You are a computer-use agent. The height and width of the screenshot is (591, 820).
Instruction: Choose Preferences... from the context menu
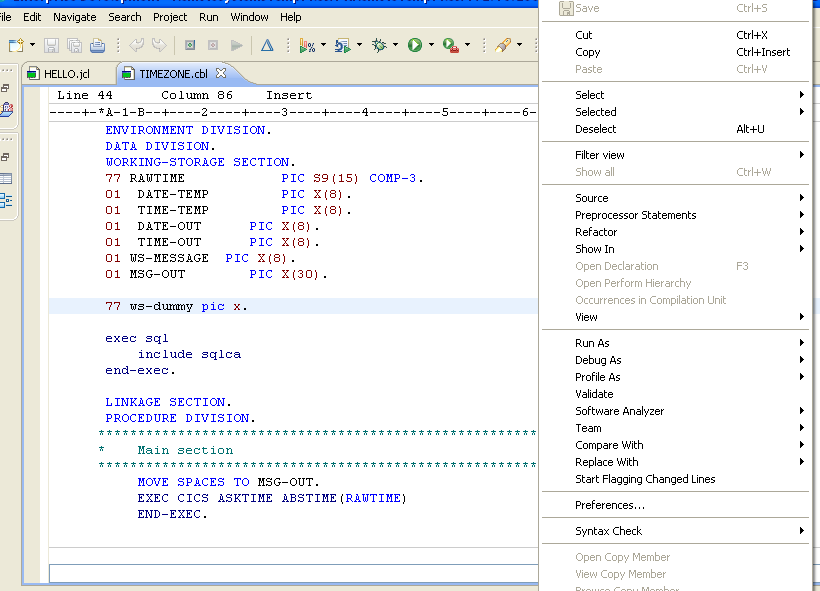[x=676, y=505]
